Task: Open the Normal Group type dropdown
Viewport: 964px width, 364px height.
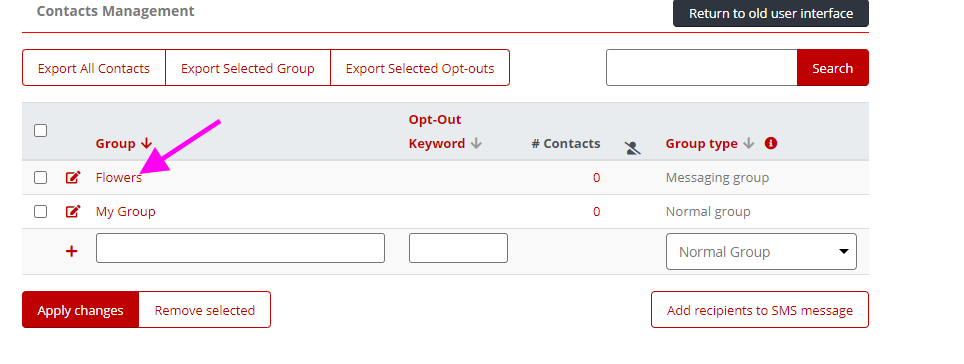Action: tap(761, 251)
